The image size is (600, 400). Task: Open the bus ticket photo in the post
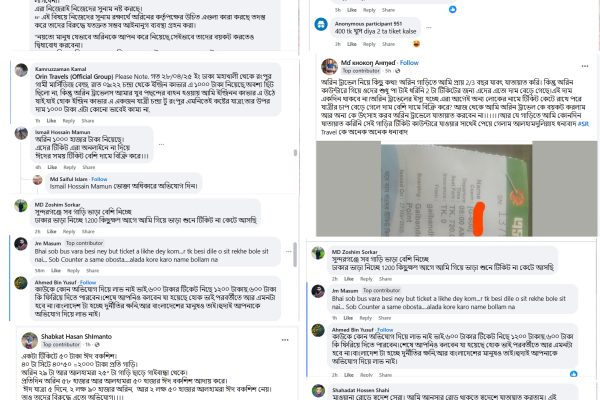click(456, 189)
